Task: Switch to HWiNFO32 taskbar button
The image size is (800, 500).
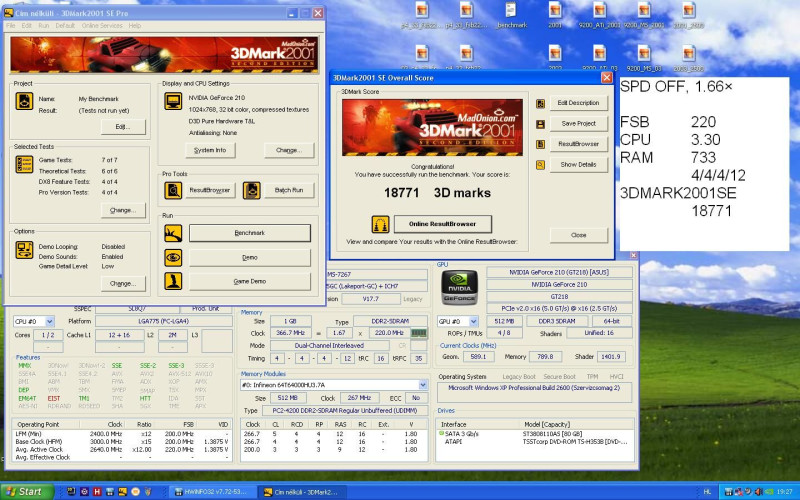Action: click(x=211, y=492)
